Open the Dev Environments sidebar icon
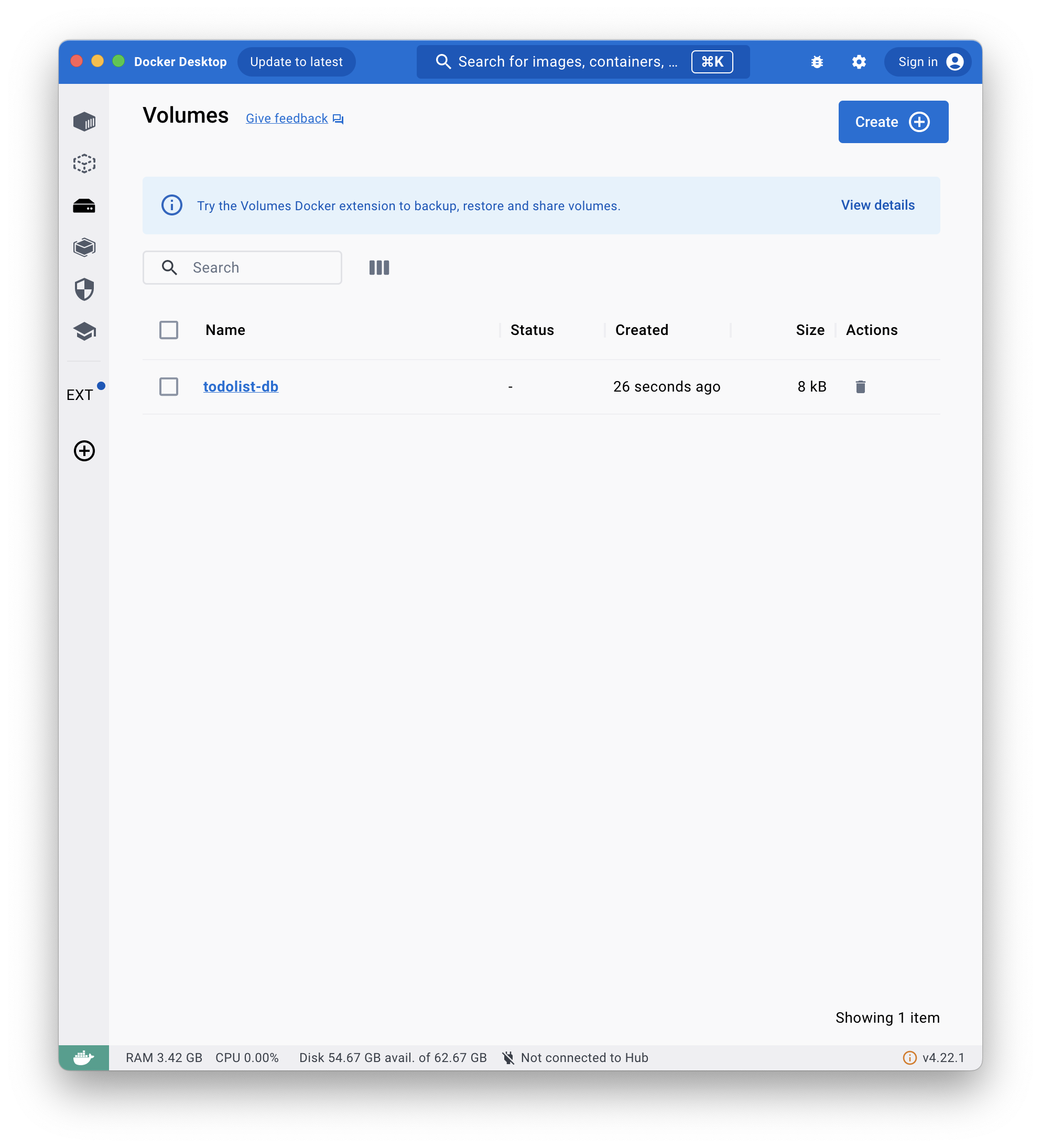The image size is (1041, 1148). tap(84, 247)
